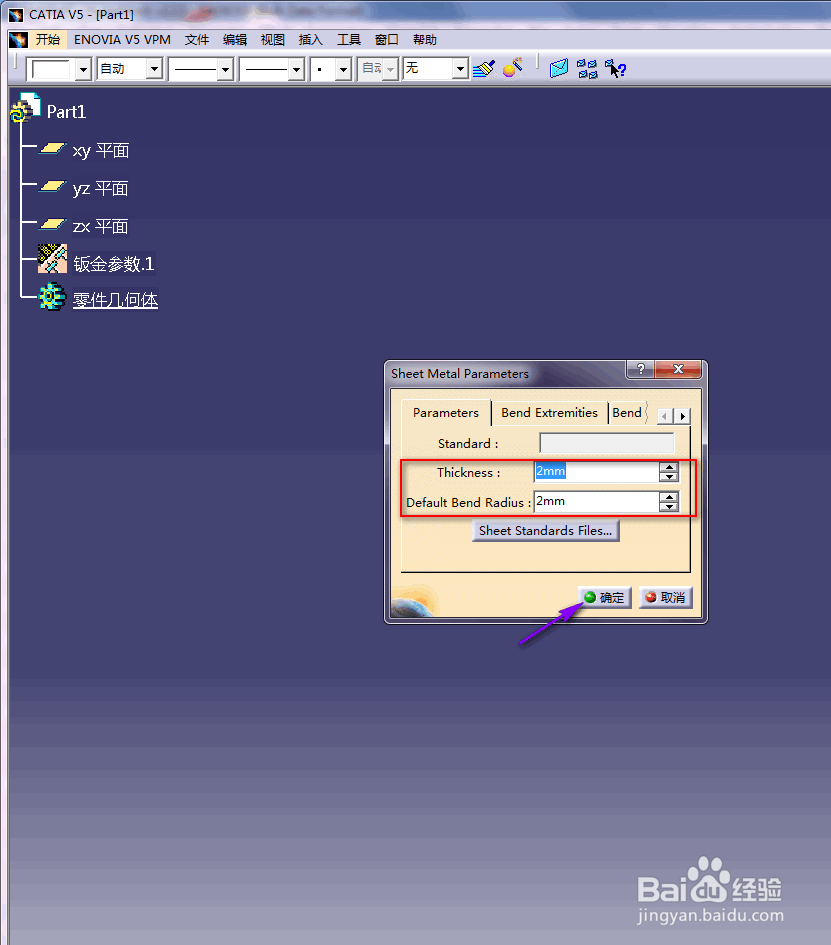Open the 无 layer dropdown
The image size is (831, 945).
pos(460,69)
